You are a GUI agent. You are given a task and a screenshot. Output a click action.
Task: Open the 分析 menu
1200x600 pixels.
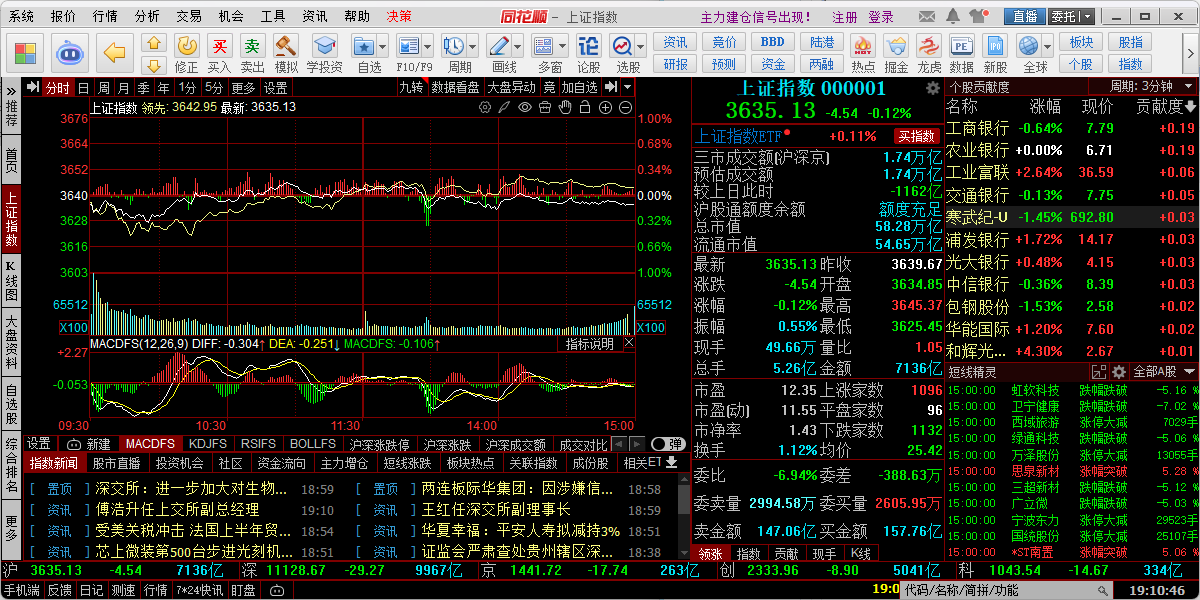coord(147,16)
